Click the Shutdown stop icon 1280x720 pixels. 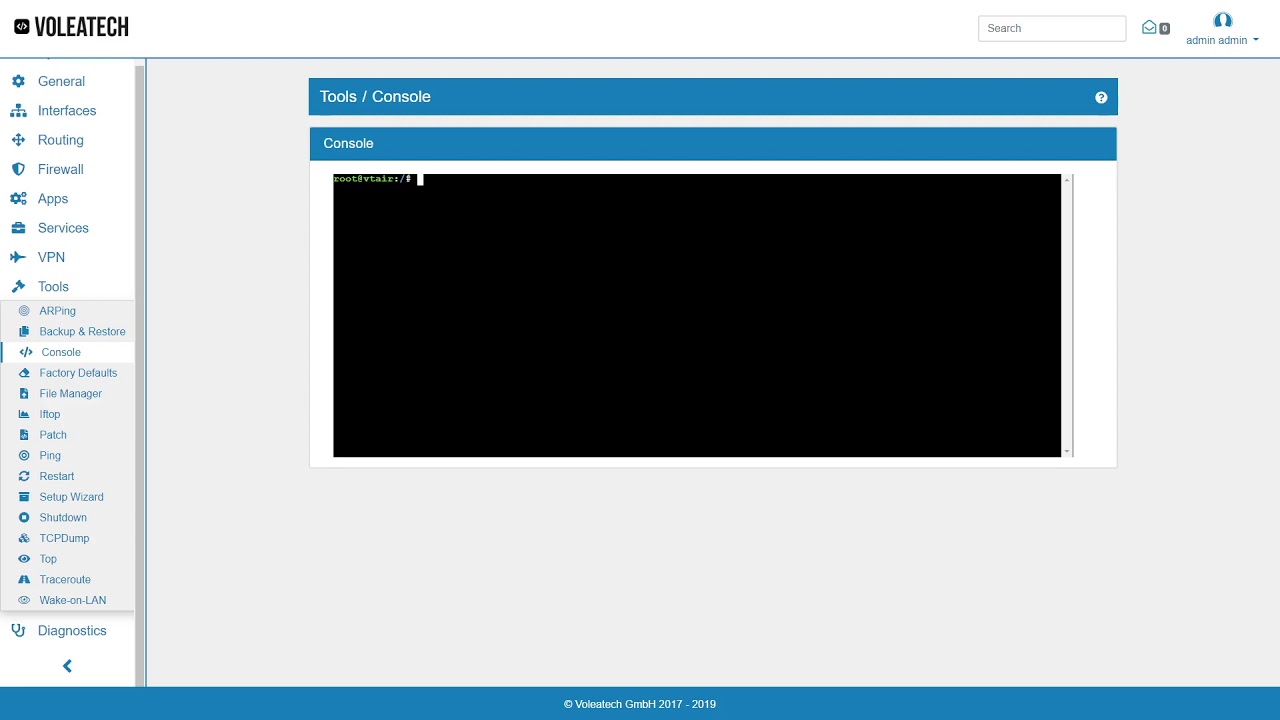coord(24,517)
